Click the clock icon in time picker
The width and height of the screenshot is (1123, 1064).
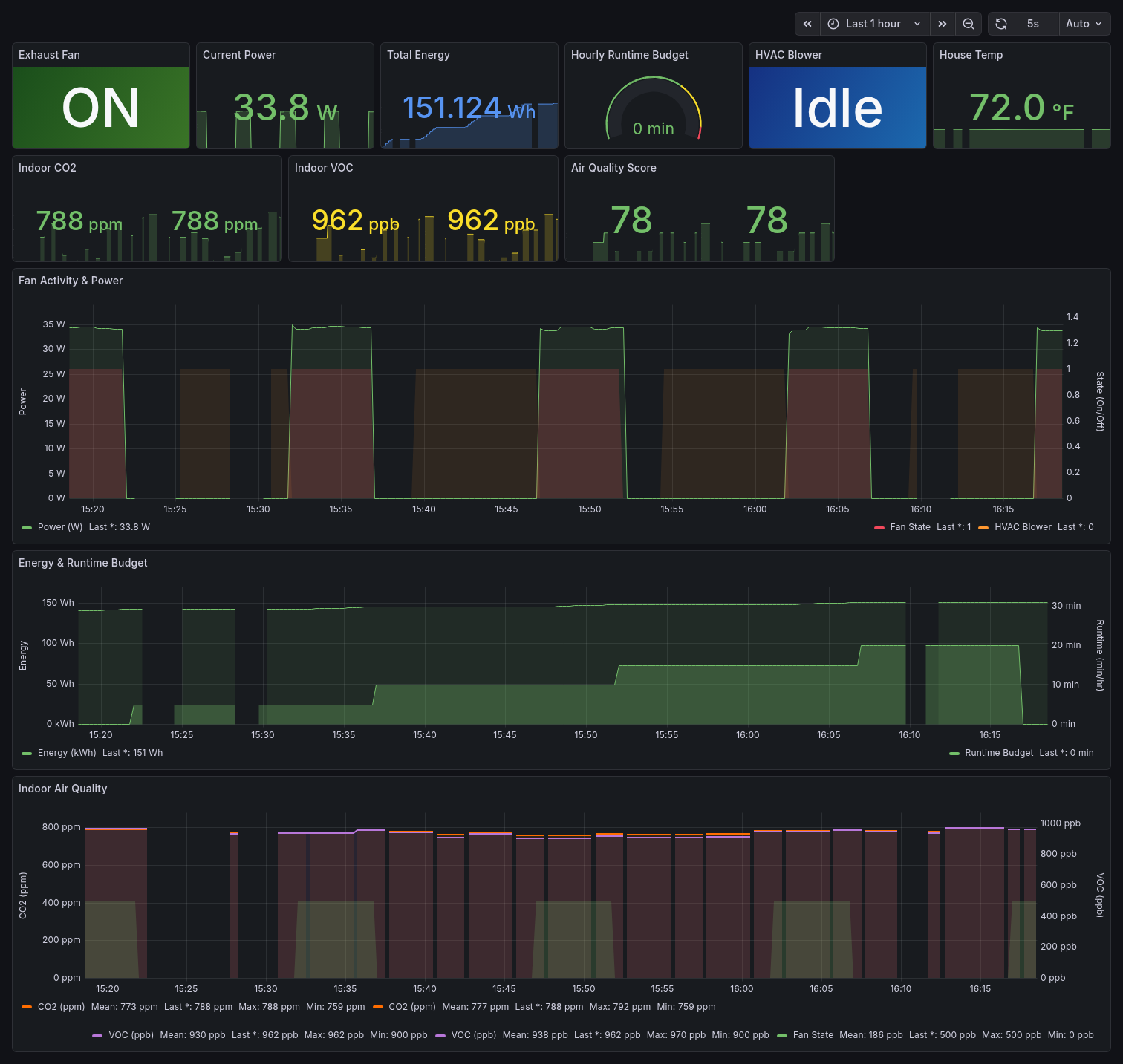[833, 24]
